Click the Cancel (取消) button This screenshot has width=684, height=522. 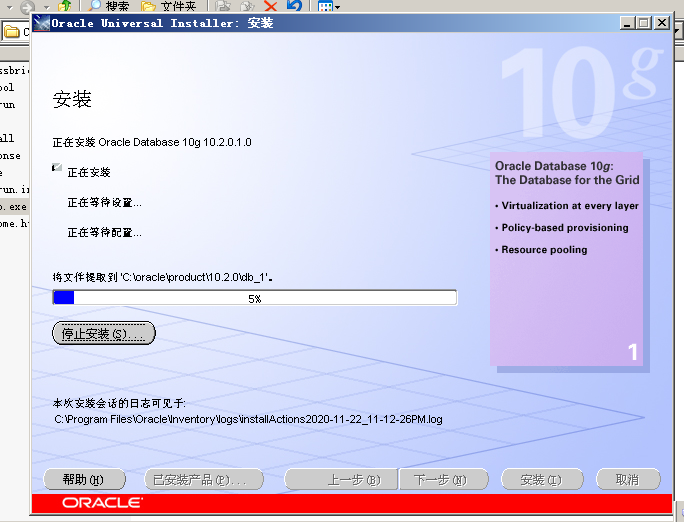point(628,479)
